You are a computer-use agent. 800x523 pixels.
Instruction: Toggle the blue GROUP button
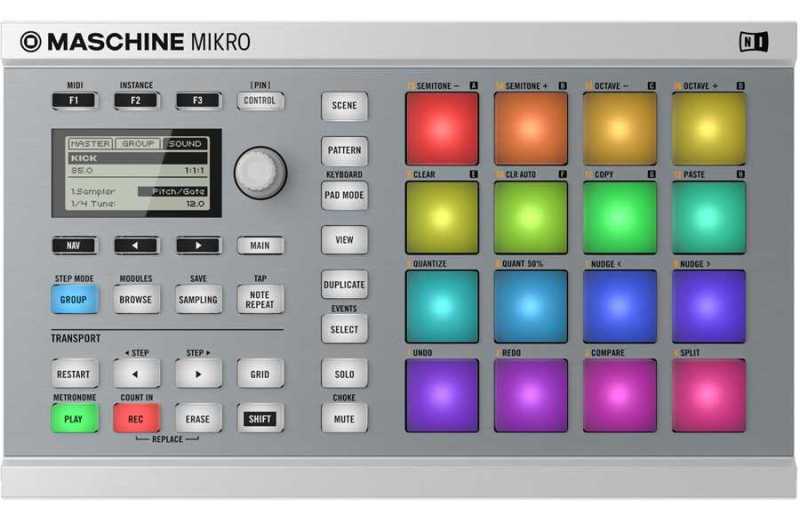(74, 300)
